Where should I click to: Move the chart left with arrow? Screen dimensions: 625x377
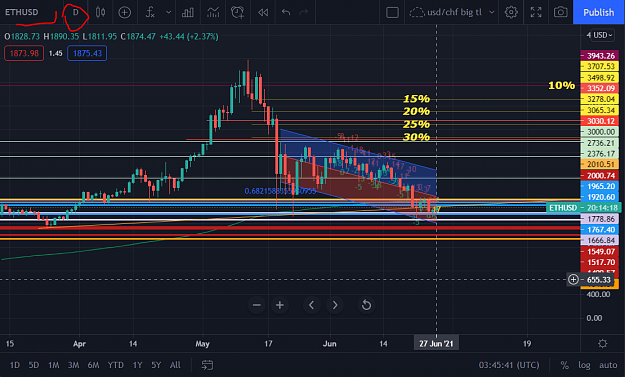(311, 305)
